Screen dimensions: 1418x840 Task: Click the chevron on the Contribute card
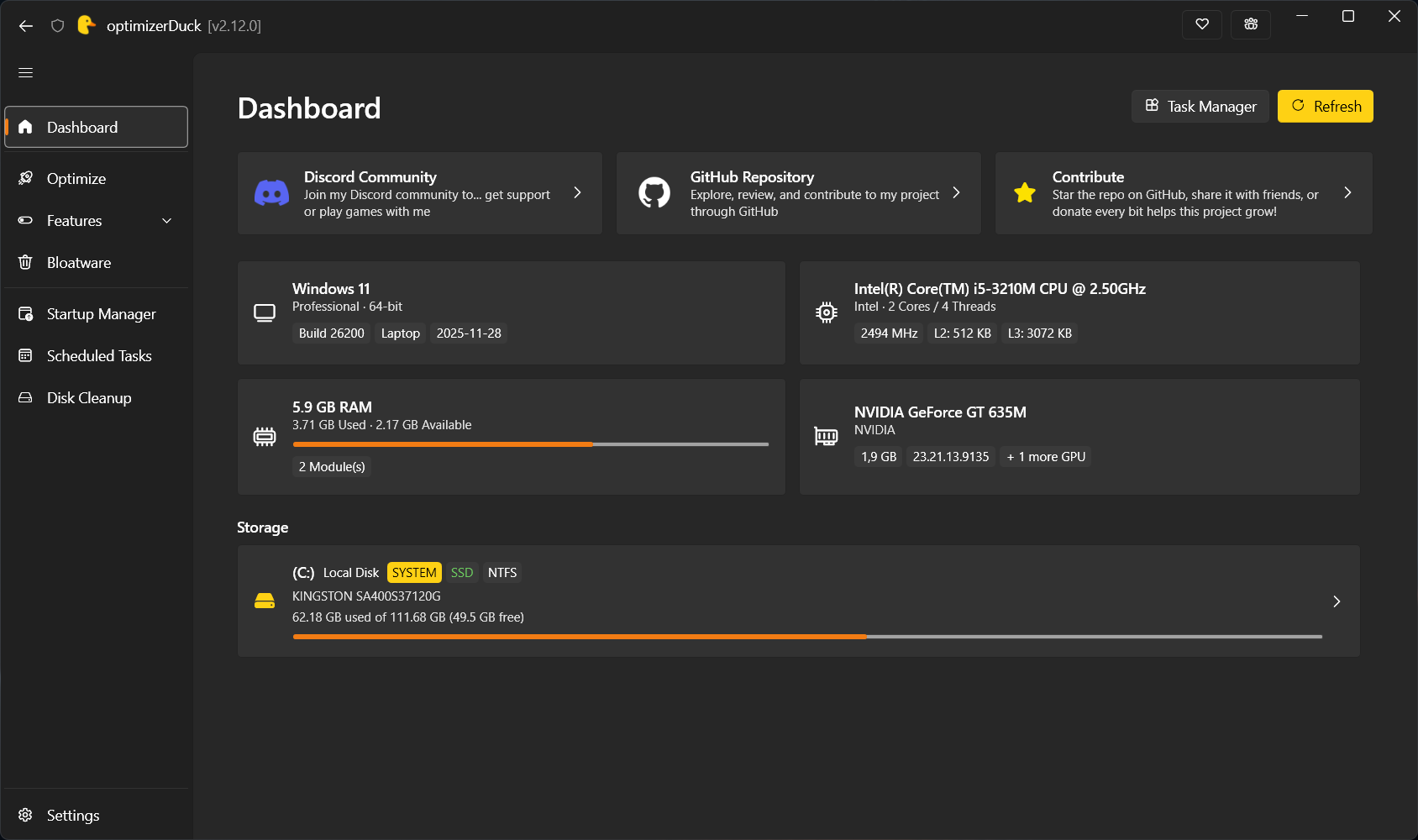[x=1347, y=193]
